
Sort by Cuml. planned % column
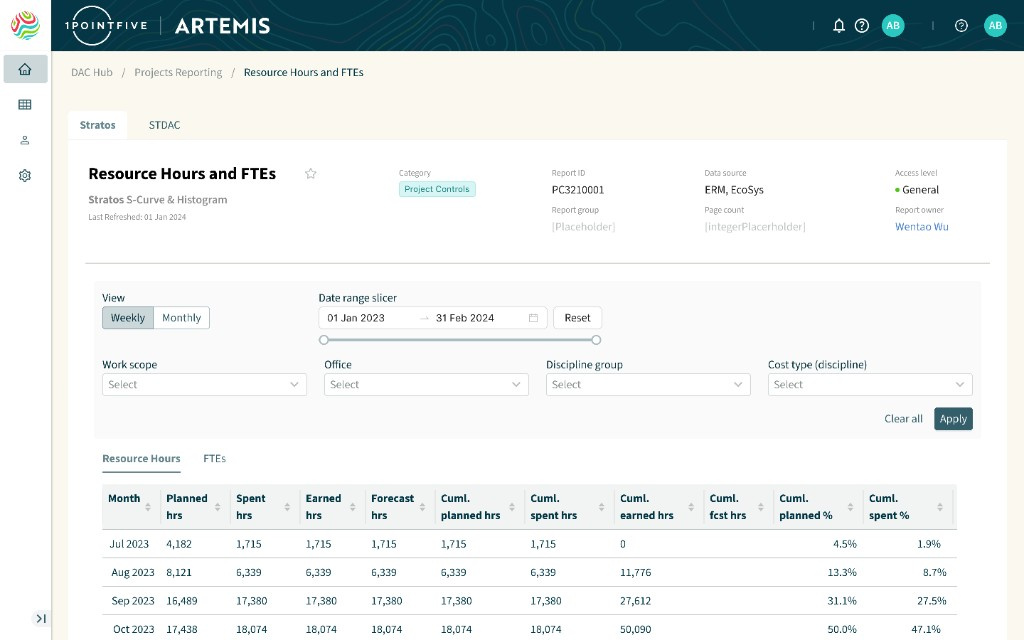tap(850, 507)
